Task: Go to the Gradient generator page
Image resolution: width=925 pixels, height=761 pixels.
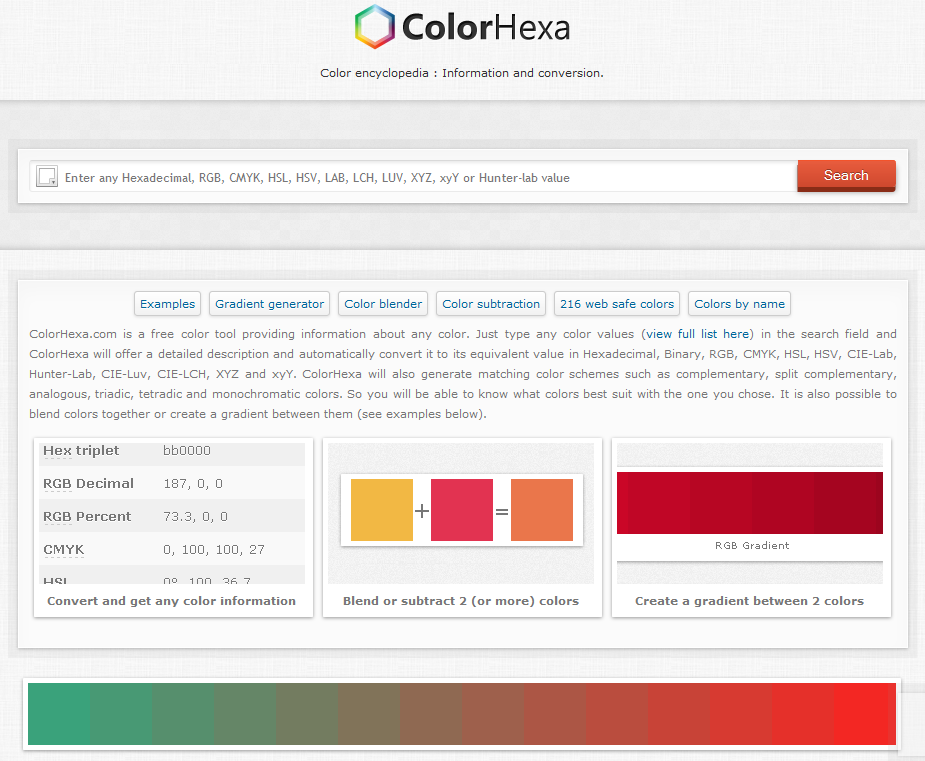Action: pyautogui.click(x=270, y=304)
